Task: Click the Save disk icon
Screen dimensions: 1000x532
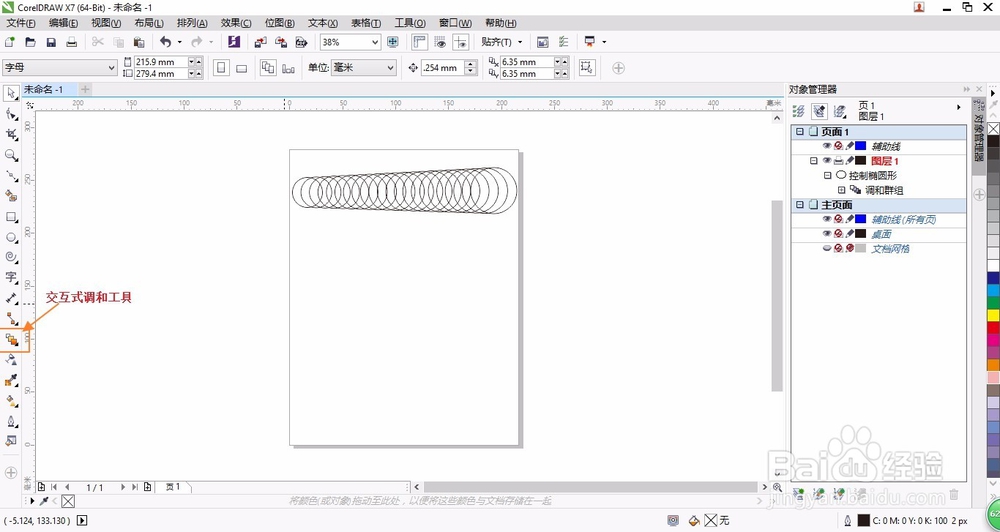Action: [51, 42]
